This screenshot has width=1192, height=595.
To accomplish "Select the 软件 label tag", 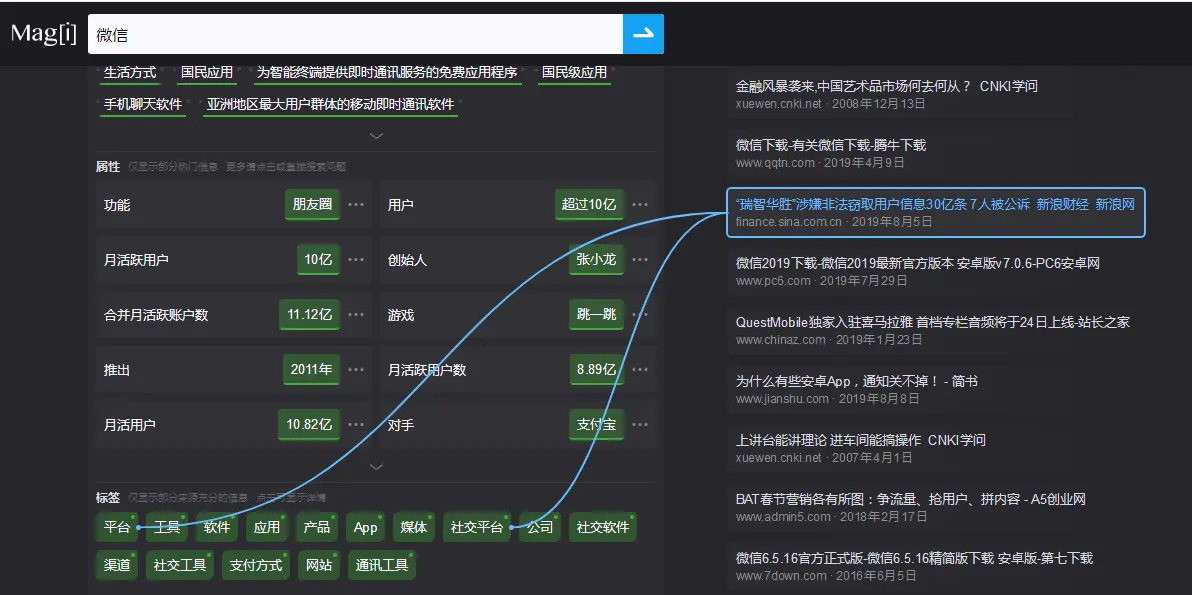I will 217,527.
